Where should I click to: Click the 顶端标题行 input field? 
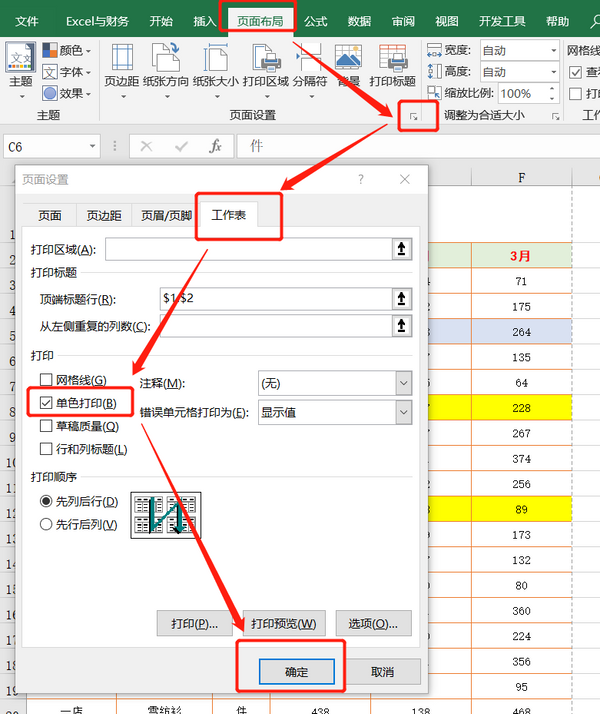pyautogui.click(x=276, y=299)
